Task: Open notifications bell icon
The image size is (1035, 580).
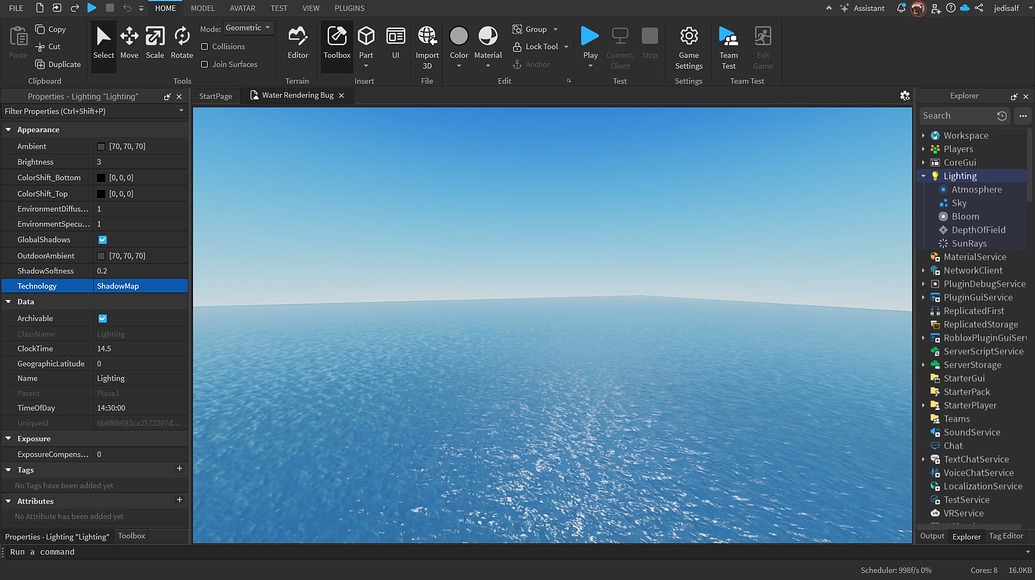Action: click(901, 8)
